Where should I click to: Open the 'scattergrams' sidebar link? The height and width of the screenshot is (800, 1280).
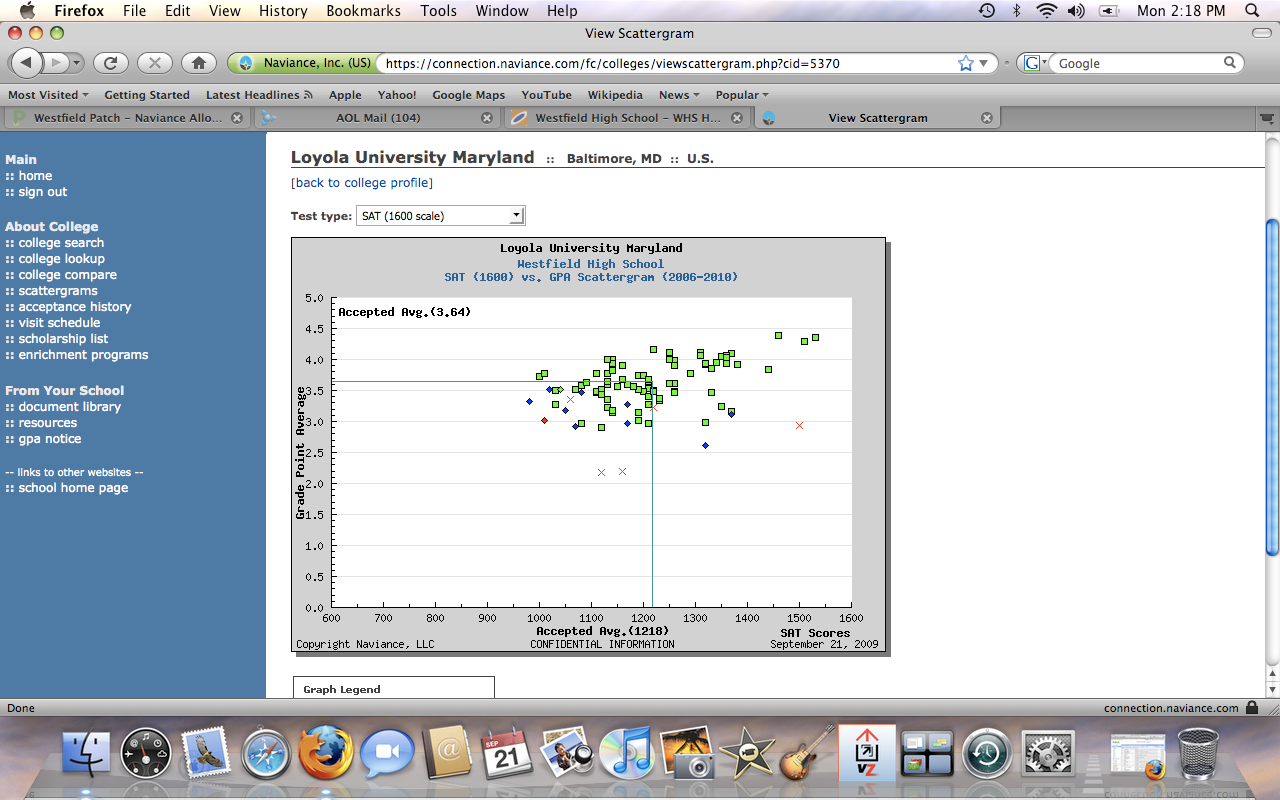[x=58, y=291]
